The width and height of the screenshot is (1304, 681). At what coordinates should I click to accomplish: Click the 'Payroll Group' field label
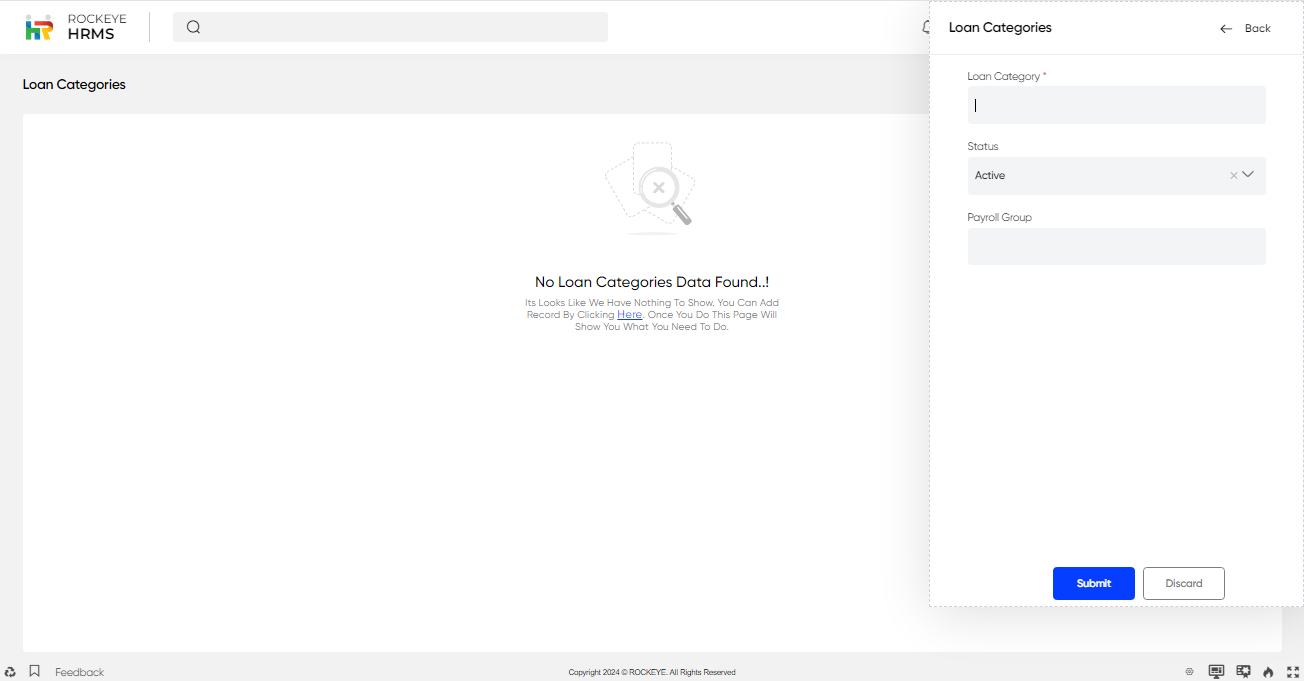tap(999, 217)
